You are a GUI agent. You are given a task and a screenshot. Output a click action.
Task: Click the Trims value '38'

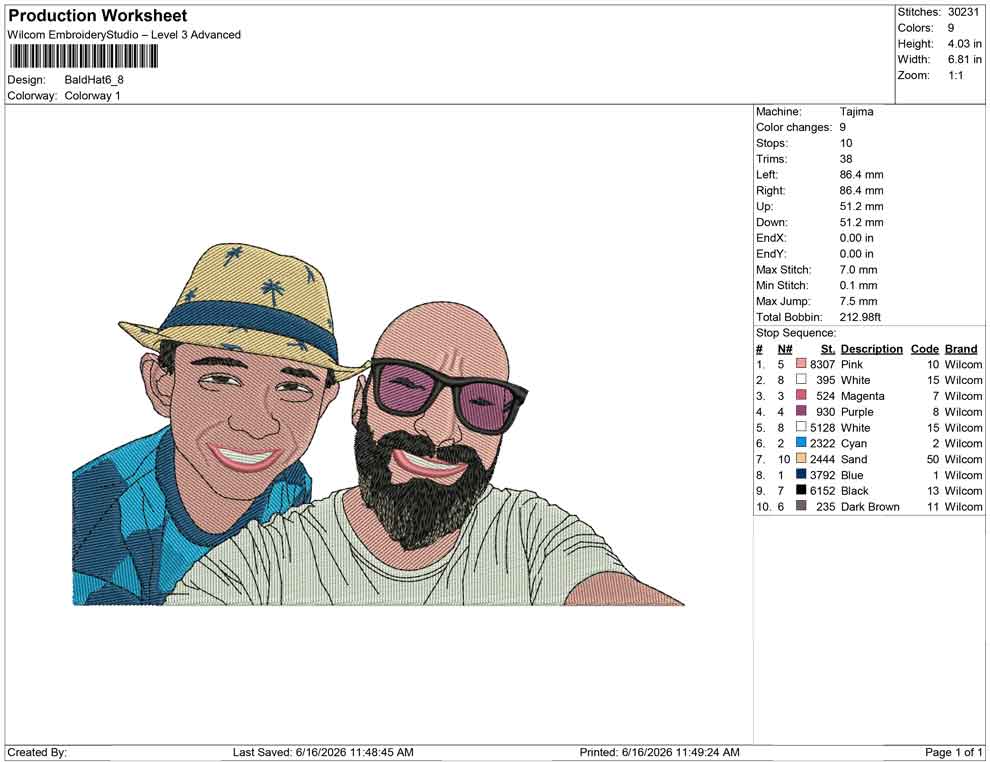click(845, 159)
